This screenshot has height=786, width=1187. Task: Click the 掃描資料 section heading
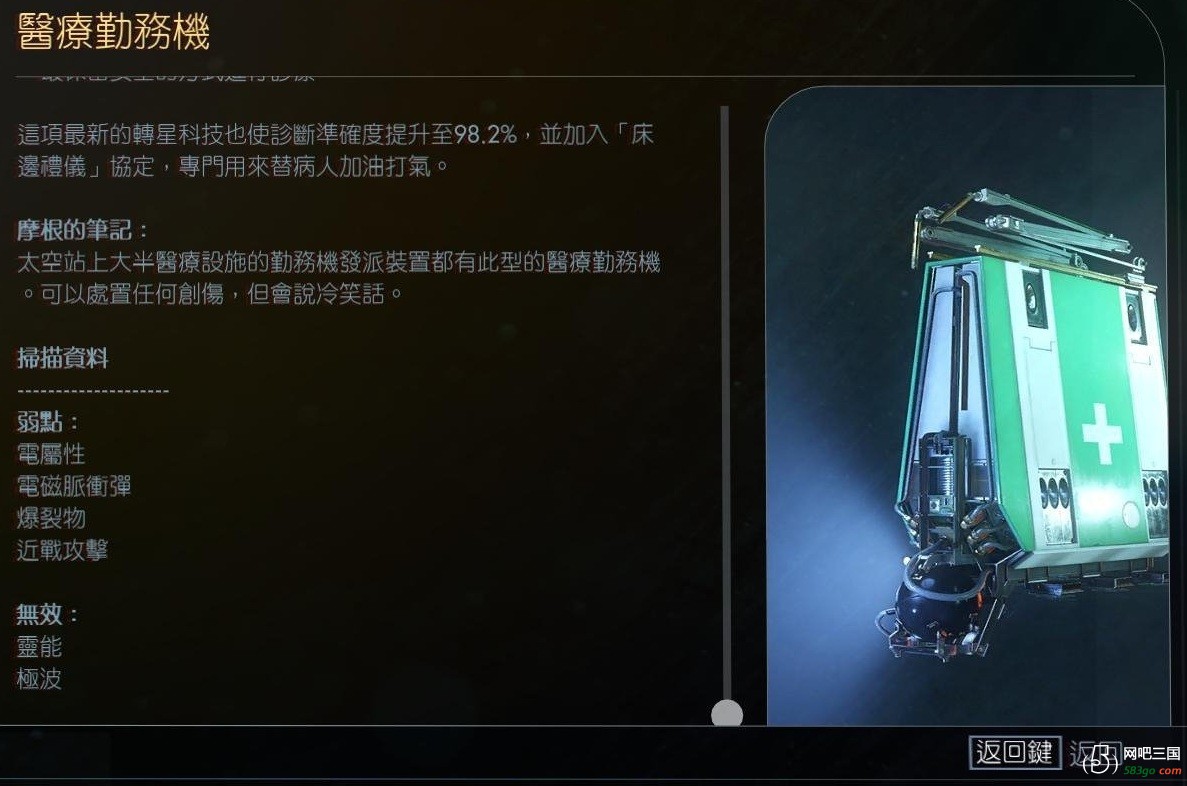[63, 357]
